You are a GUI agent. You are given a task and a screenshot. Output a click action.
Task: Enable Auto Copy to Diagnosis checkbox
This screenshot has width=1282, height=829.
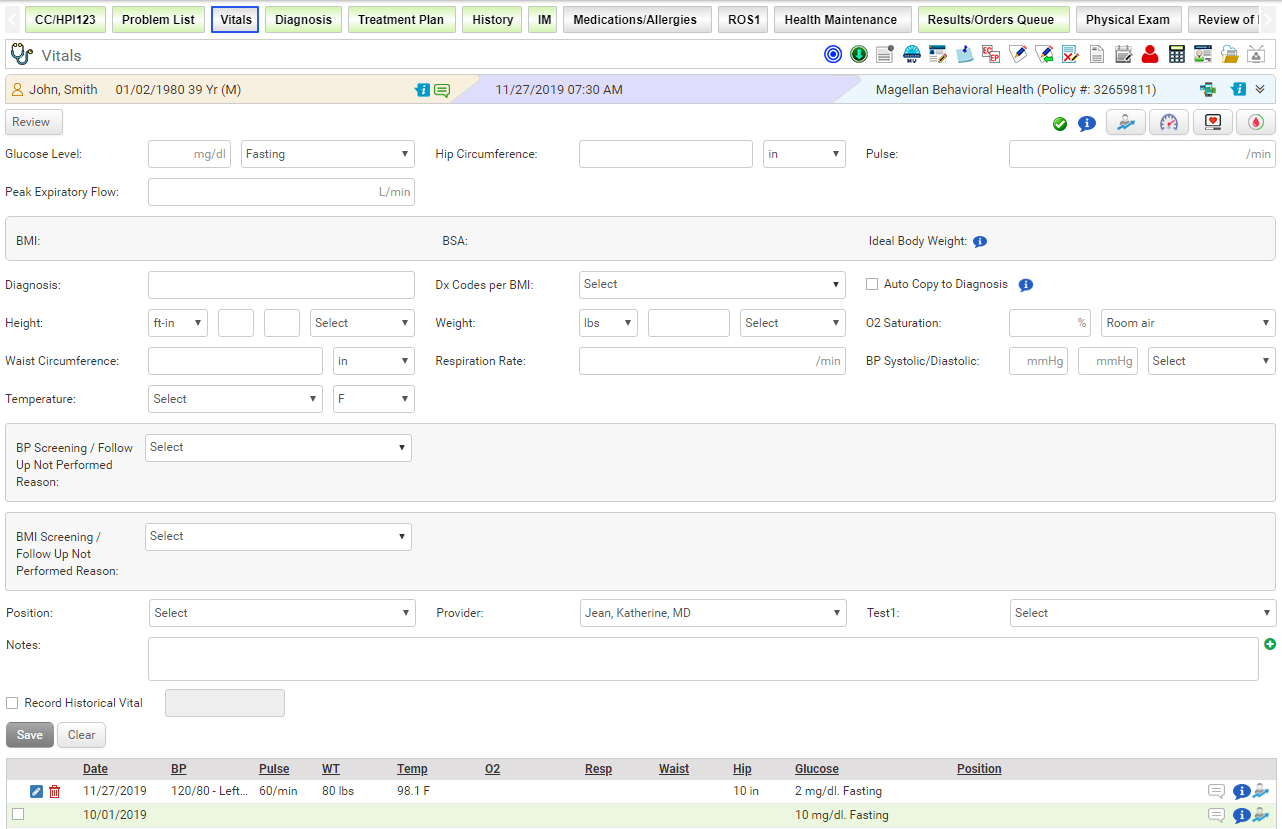pos(872,284)
